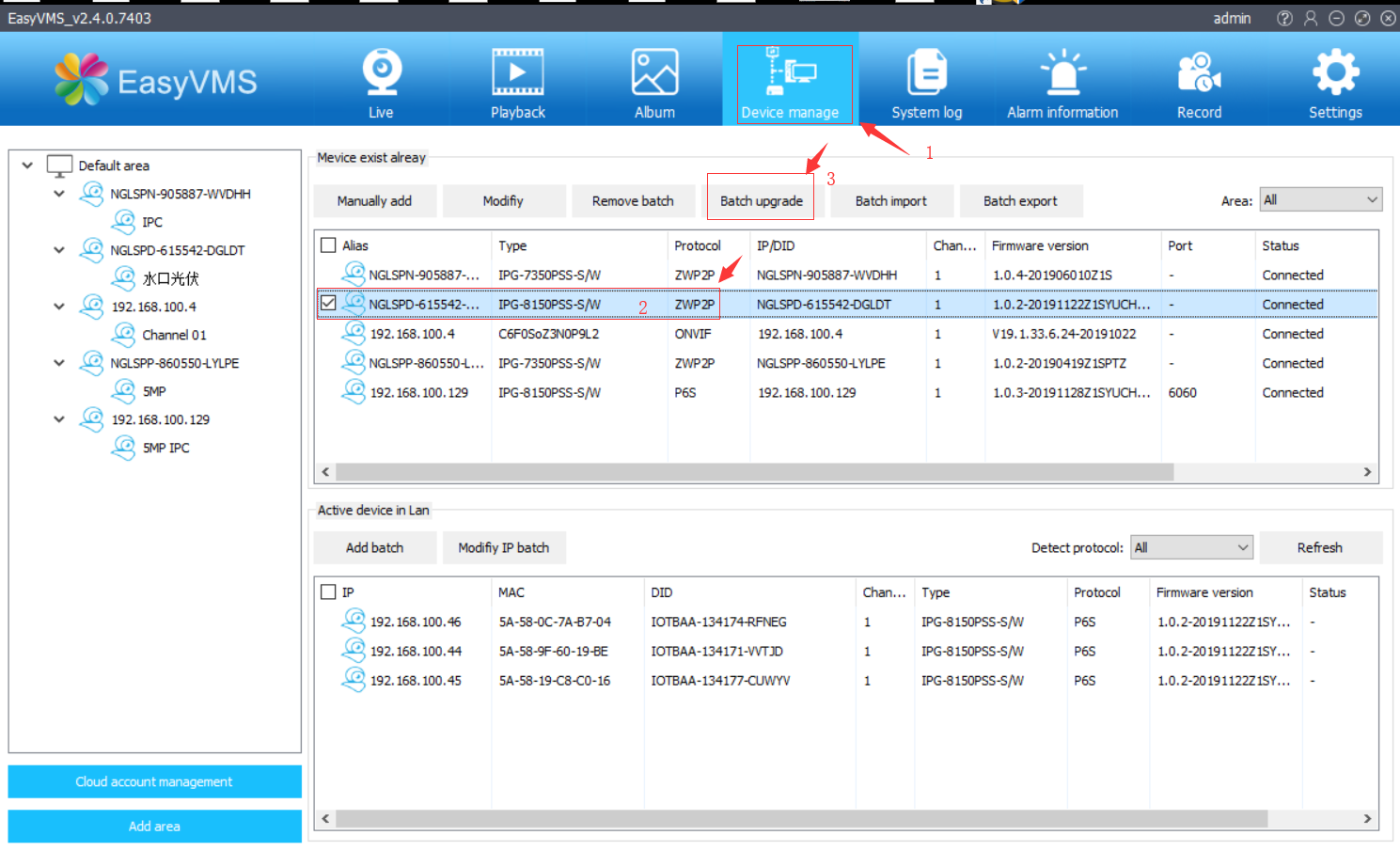Collapse the Default area tree node
Viewport: 1400px width, 851px height.
[x=27, y=165]
